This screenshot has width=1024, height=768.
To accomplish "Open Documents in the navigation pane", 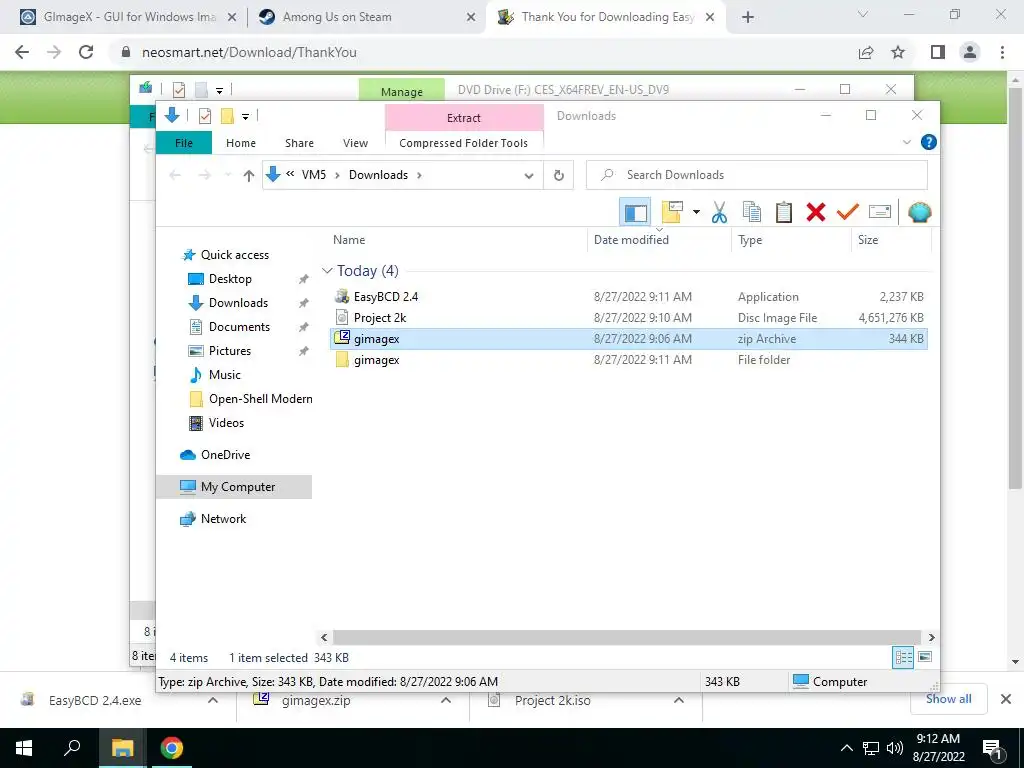I will (x=239, y=327).
